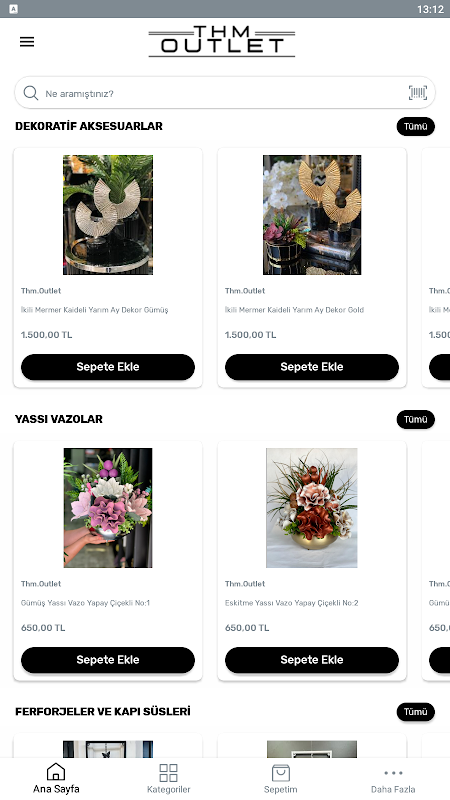Viewport: 450px width, 800px height.
Task: Open the hamburger menu
Action: point(27,42)
